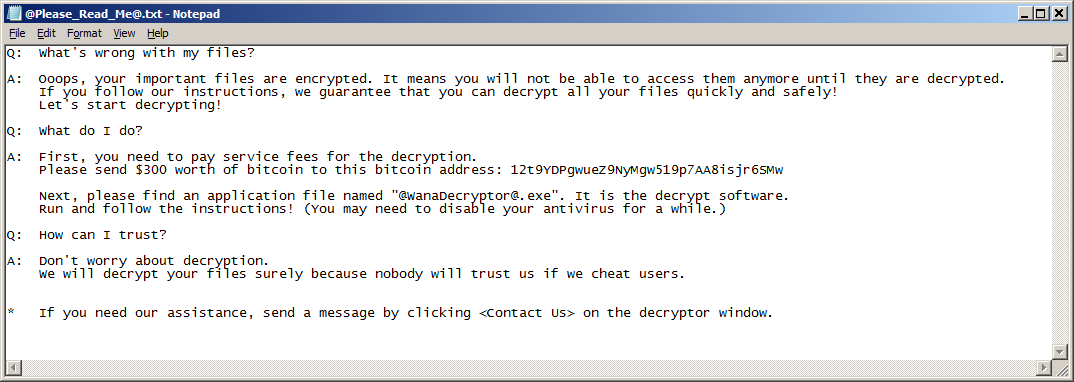This screenshot has height=382, width=1074.
Task: Minimize the Notepad window
Action: pos(1025,14)
